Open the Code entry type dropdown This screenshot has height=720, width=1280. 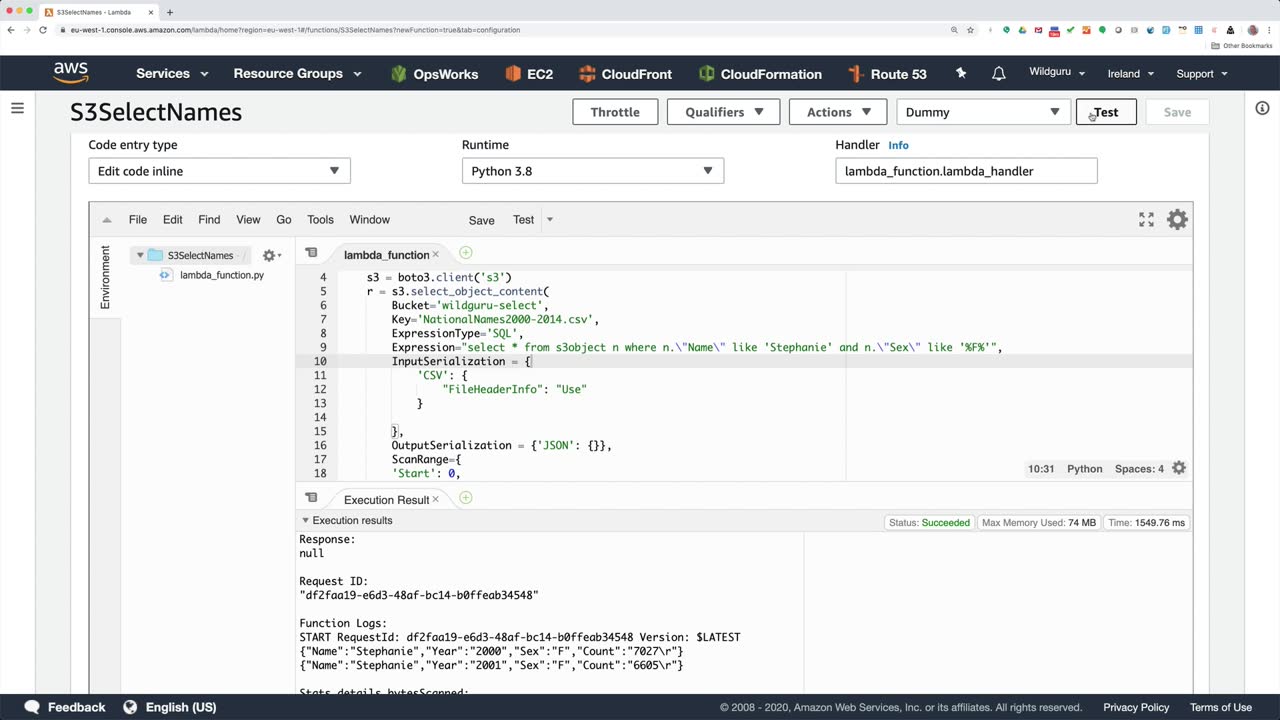(x=219, y=171)
